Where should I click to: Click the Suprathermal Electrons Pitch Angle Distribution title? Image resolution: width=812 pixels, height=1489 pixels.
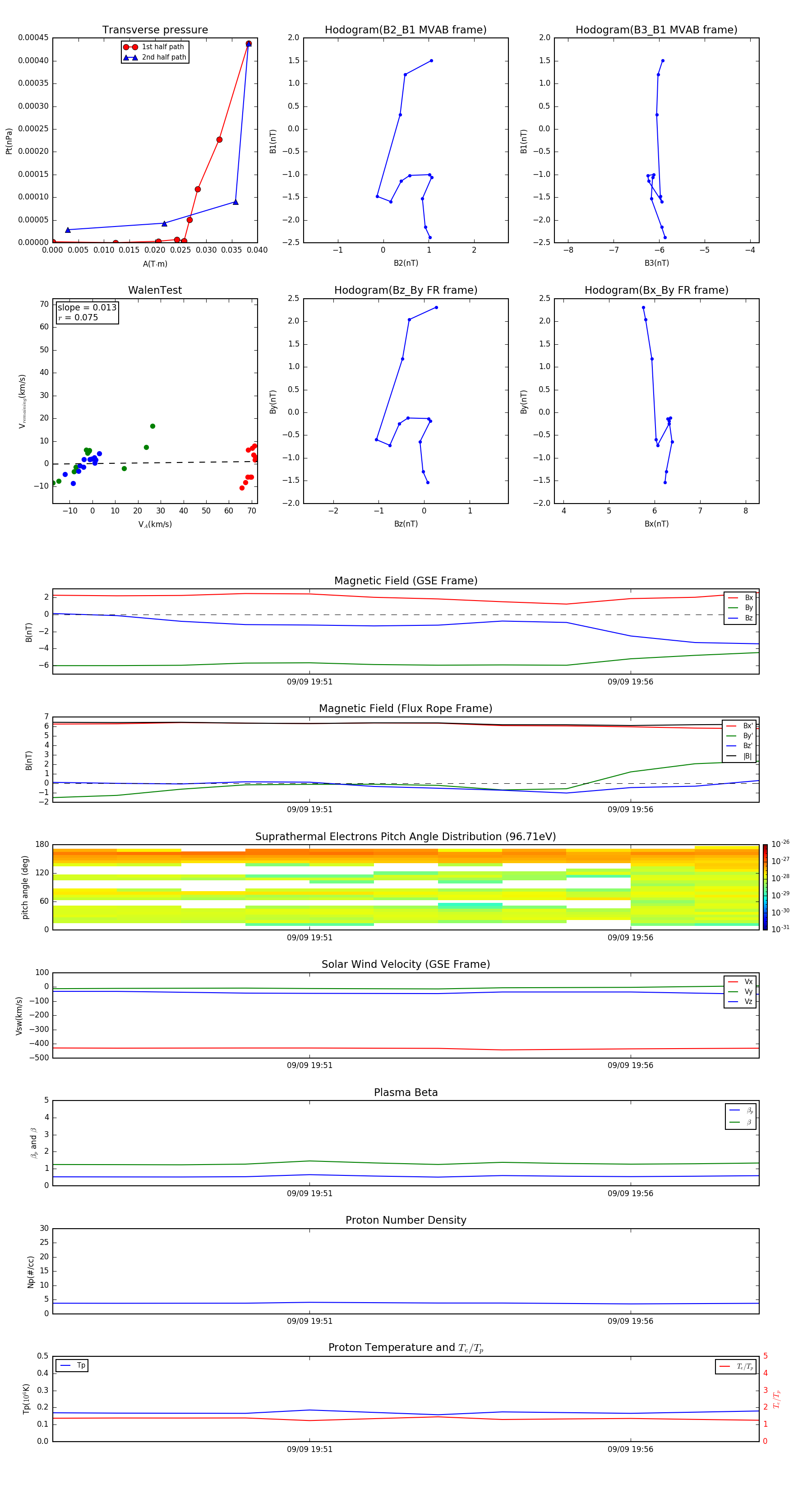click(x=406, y=837)
